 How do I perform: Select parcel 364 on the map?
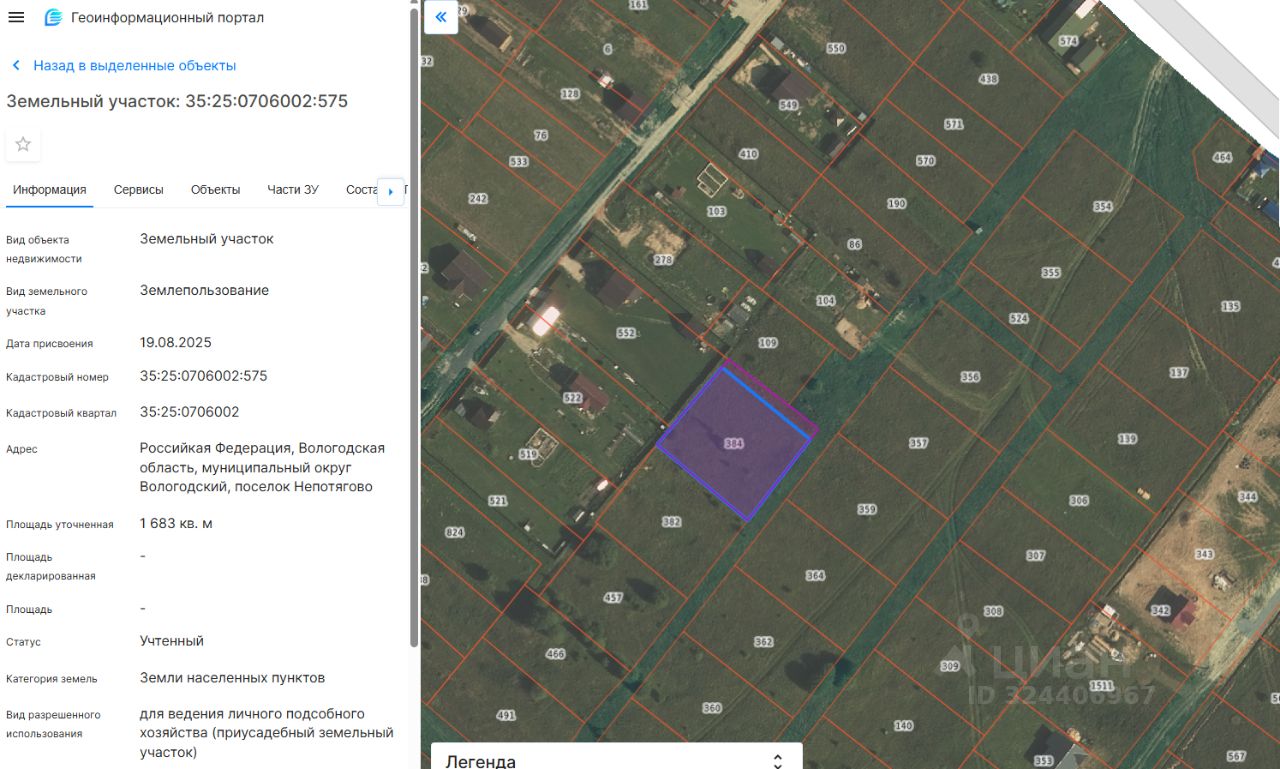[x=815, y=575]
